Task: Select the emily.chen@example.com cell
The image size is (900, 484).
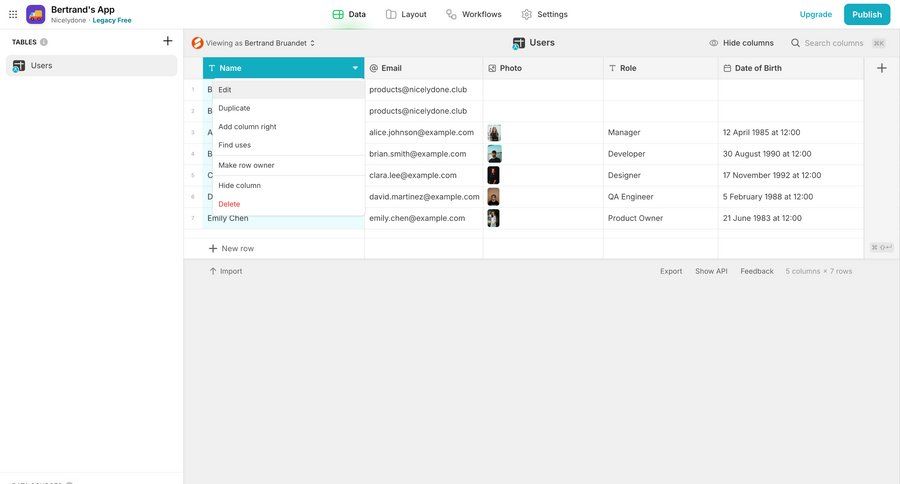Action: point(424,218)
